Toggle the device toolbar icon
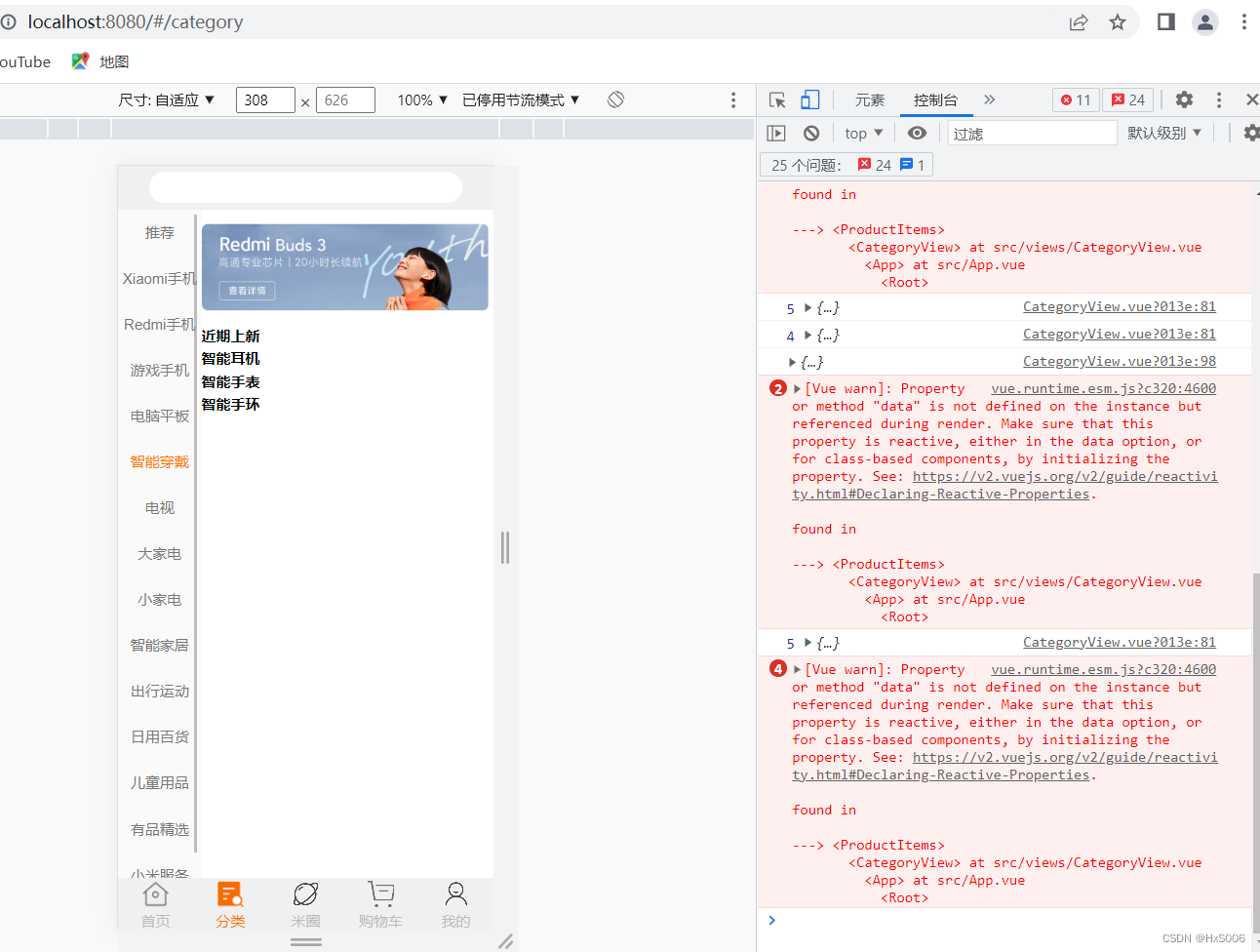The width and height of the screenshot is (1260, 952). tap(810, 99)
